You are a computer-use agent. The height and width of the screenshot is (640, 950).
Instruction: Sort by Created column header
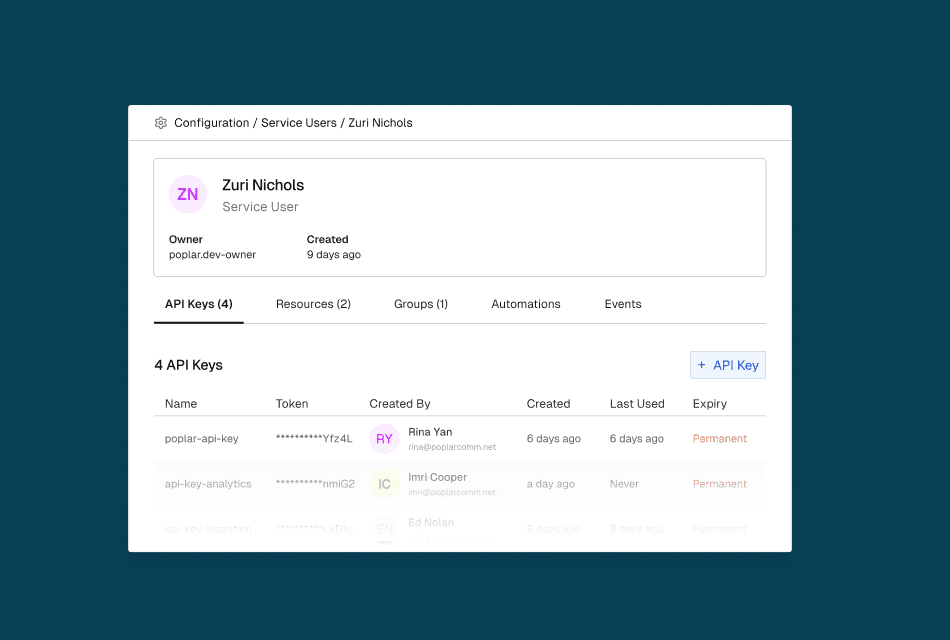click(548, 404)
